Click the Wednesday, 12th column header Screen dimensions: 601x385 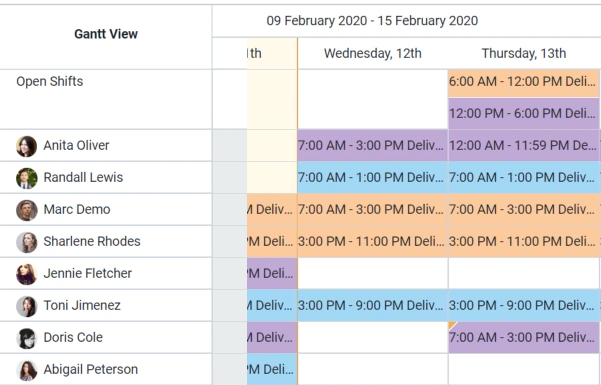[373, 53]
